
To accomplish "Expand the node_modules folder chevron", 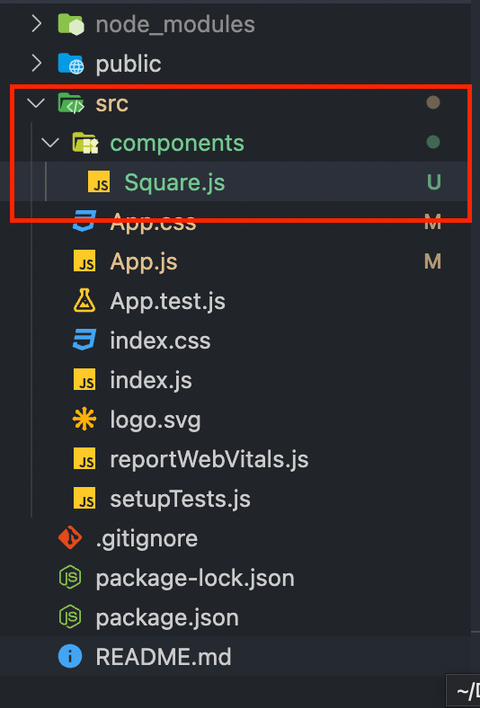I will tap(36, 24).
